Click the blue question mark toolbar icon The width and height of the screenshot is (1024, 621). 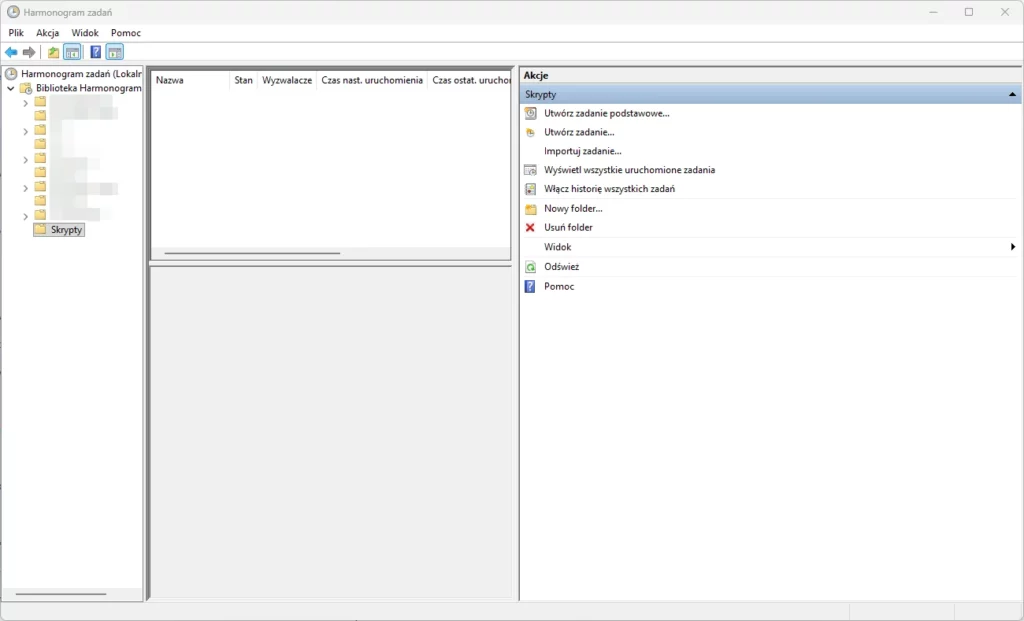coord(95,52)
